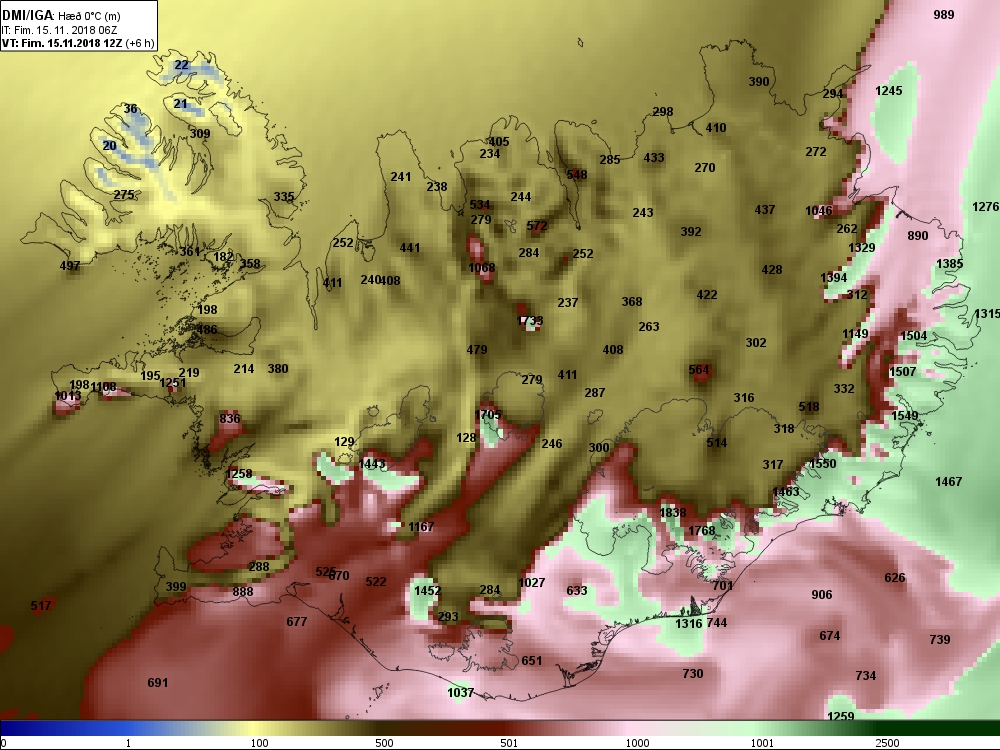Screen dimensions: 1000x750
Task: Select the 744 height value
Action: click(717, 622)
